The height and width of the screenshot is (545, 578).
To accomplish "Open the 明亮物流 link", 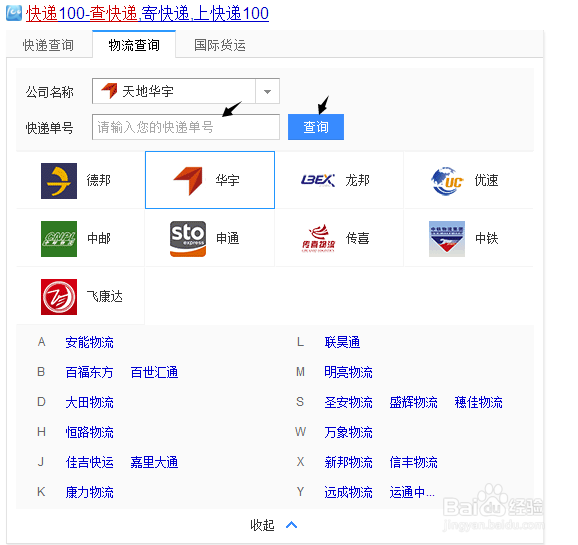I will 348,372.
